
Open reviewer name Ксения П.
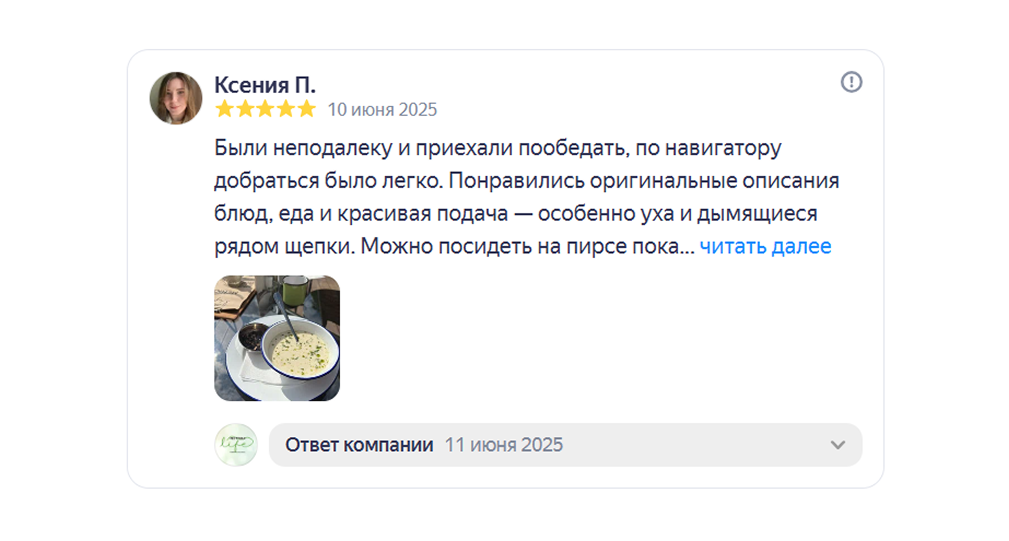coord(265,84)
